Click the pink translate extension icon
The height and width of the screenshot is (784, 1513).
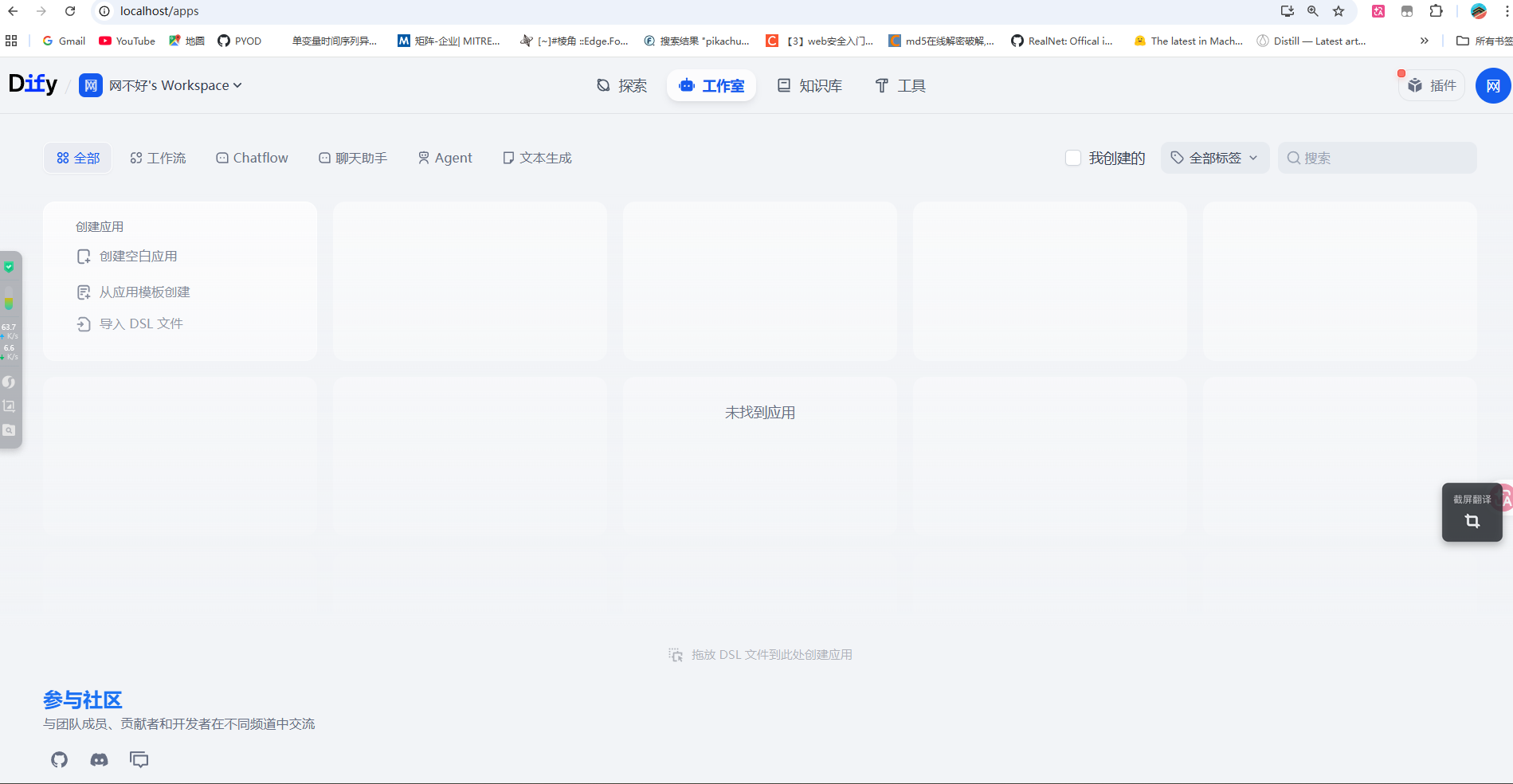pyautogui.click(x=1378, y=11)
